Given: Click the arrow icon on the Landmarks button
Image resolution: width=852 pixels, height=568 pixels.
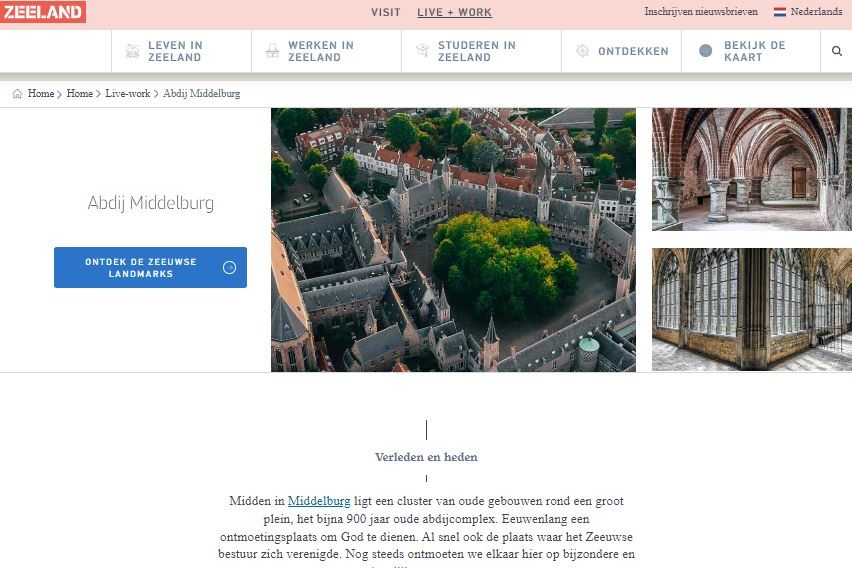Looking at the screenshot, I should [229, 267].
